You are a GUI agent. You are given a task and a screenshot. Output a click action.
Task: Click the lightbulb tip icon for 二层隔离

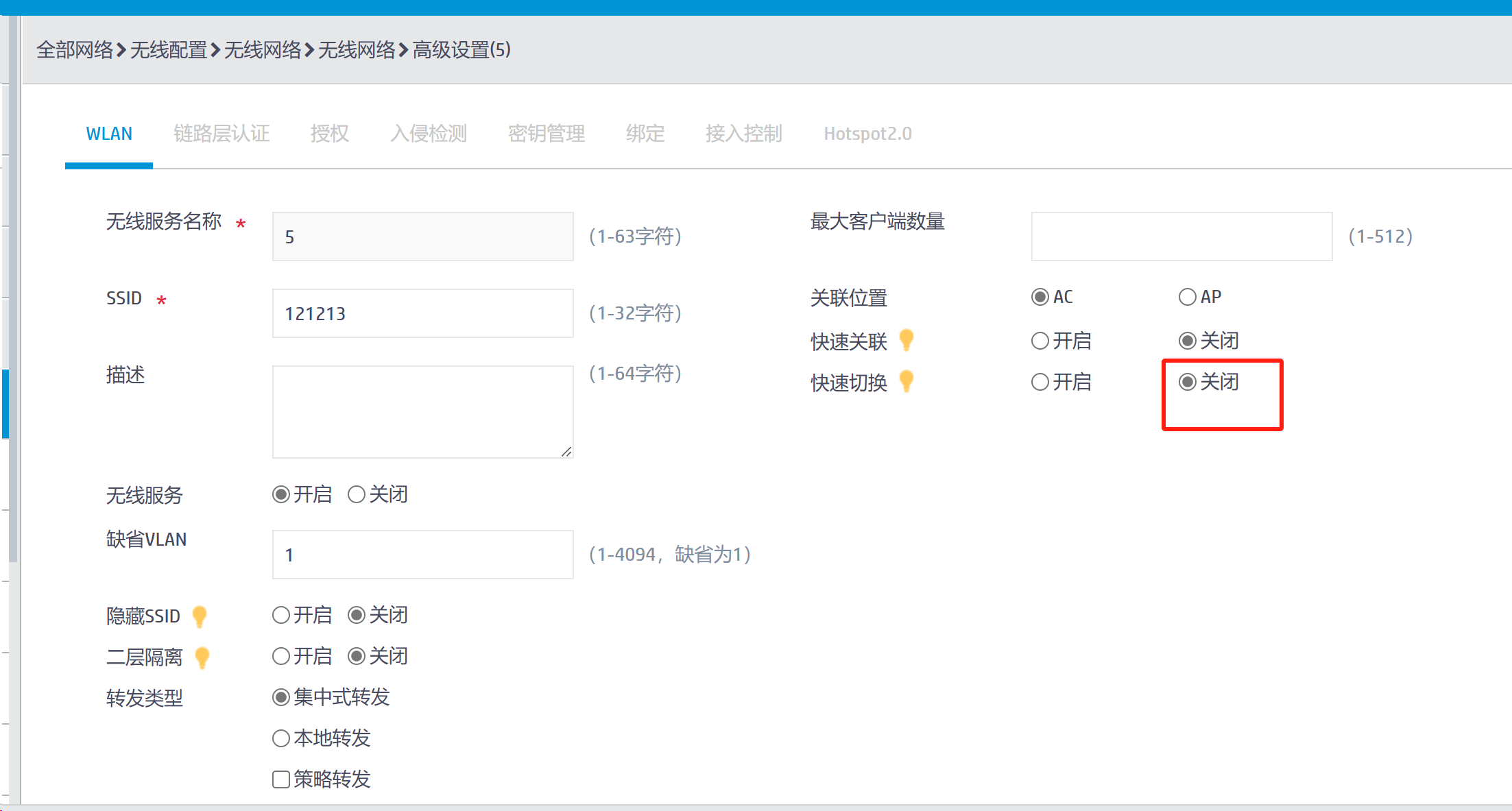click(x=202, y=657)
